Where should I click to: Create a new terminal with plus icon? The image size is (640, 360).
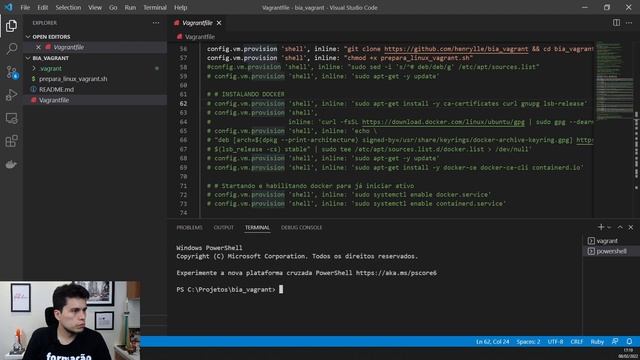[601, 227]
